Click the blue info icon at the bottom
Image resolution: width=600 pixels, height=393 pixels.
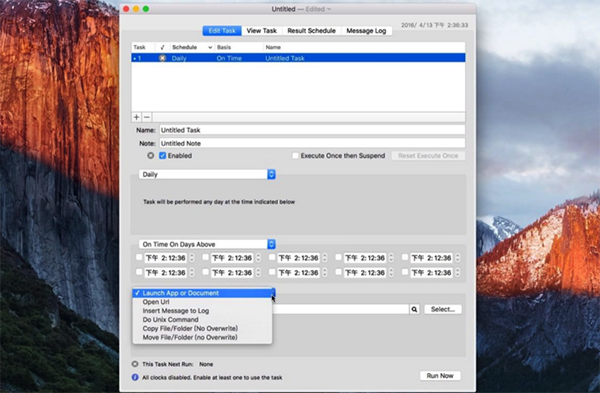135,377
